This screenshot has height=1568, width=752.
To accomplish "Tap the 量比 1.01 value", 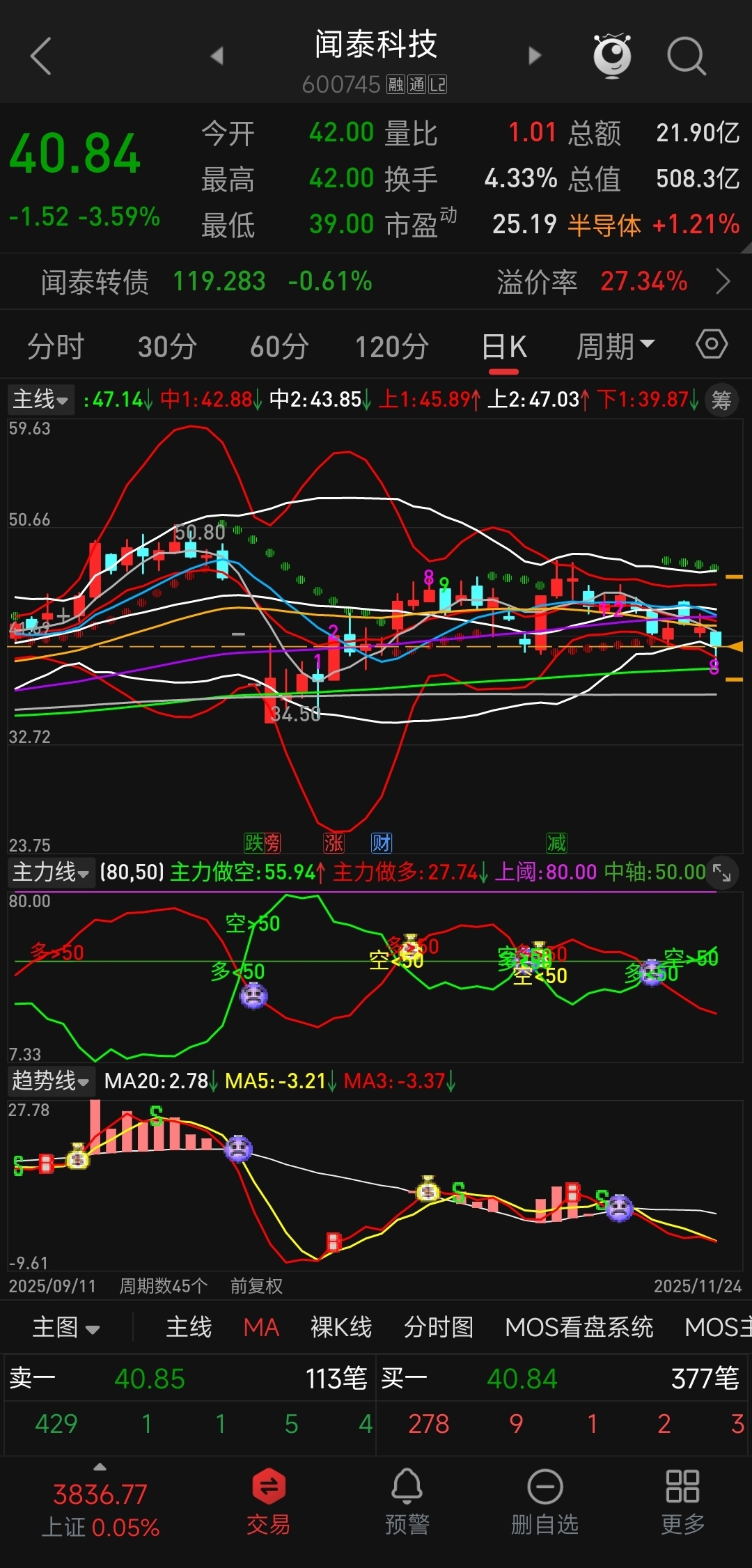I will click(532, 132).
